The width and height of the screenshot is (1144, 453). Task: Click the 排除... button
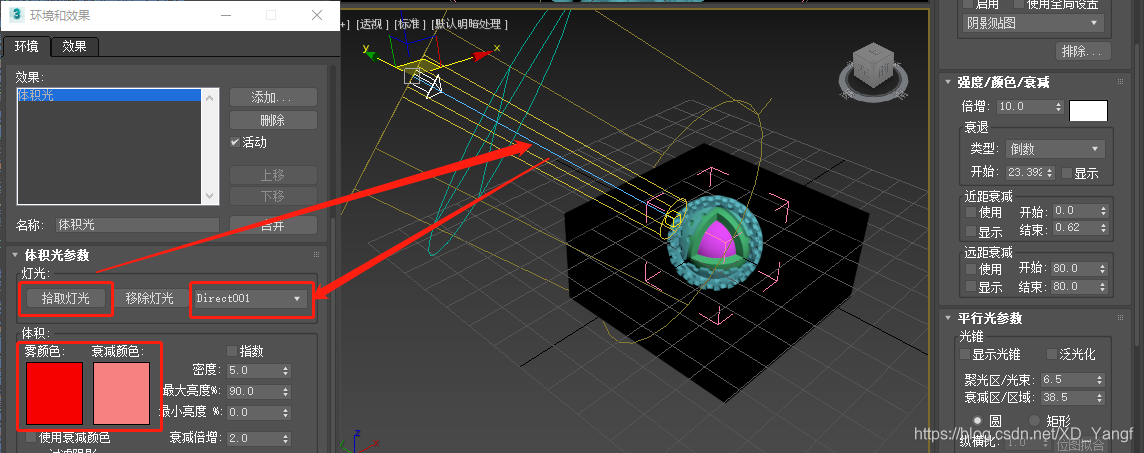pos(1083,52)
